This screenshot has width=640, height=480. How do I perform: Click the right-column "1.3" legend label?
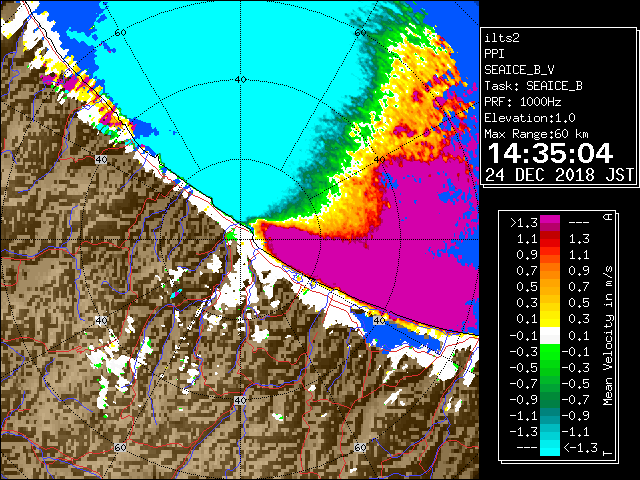(x=579, y=239)
